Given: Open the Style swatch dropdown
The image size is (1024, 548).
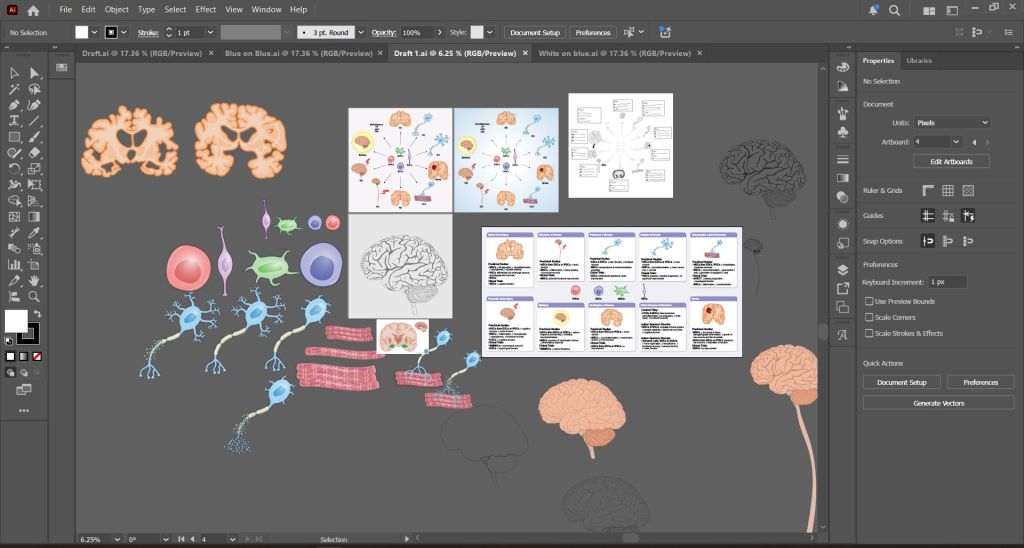Looking at the screenshot, I should coord(490,33).
